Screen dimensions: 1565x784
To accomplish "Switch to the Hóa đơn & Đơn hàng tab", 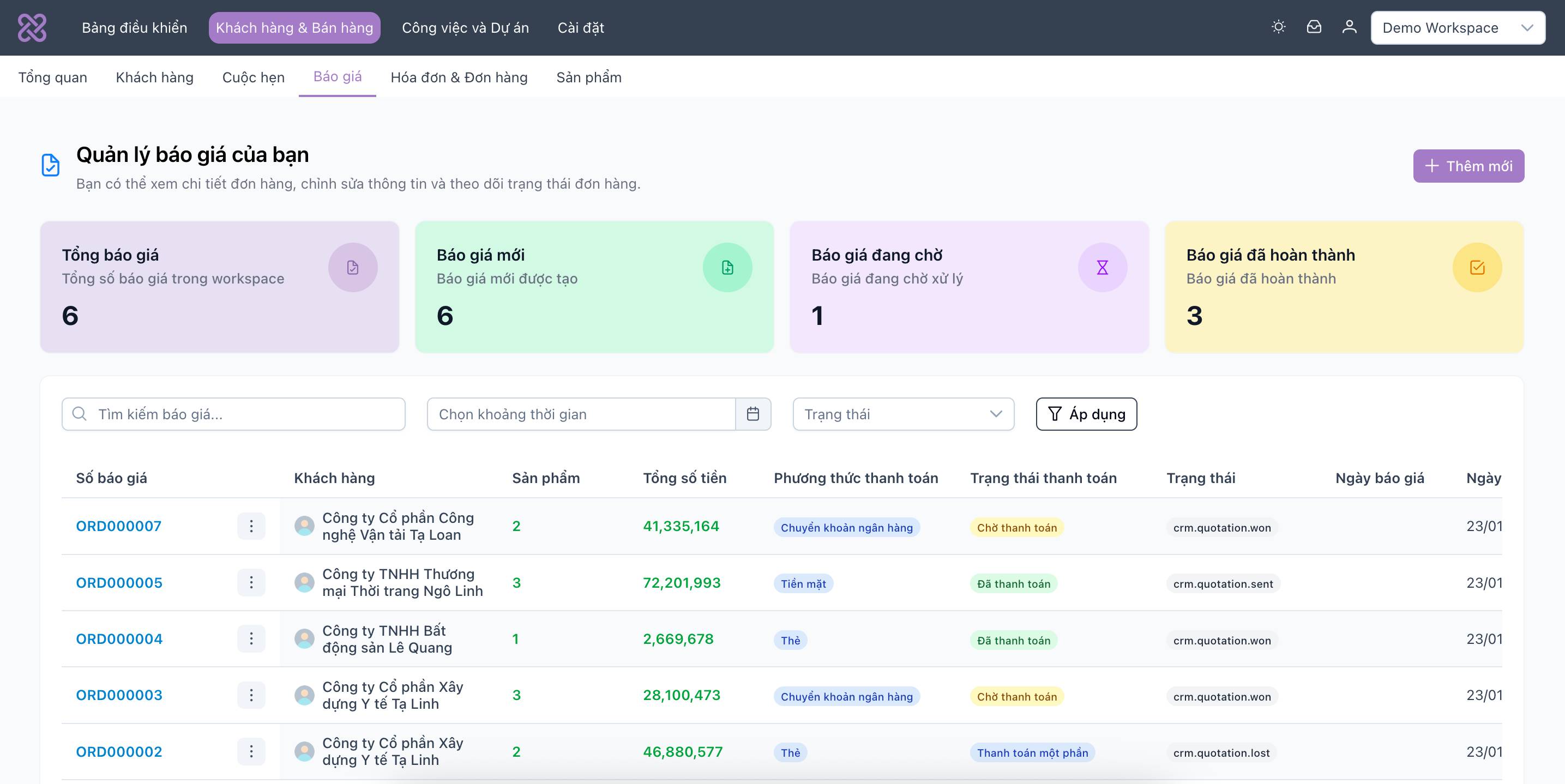I will (459, 77).
